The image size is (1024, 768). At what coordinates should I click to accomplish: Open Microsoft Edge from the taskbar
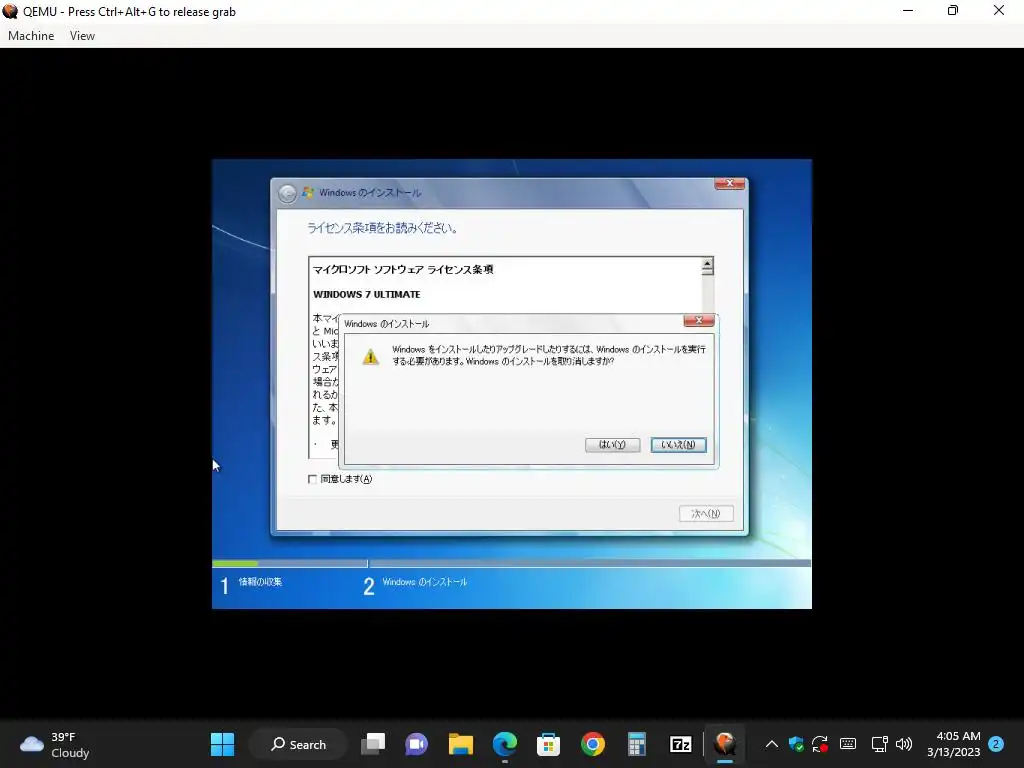click(505, 744)
